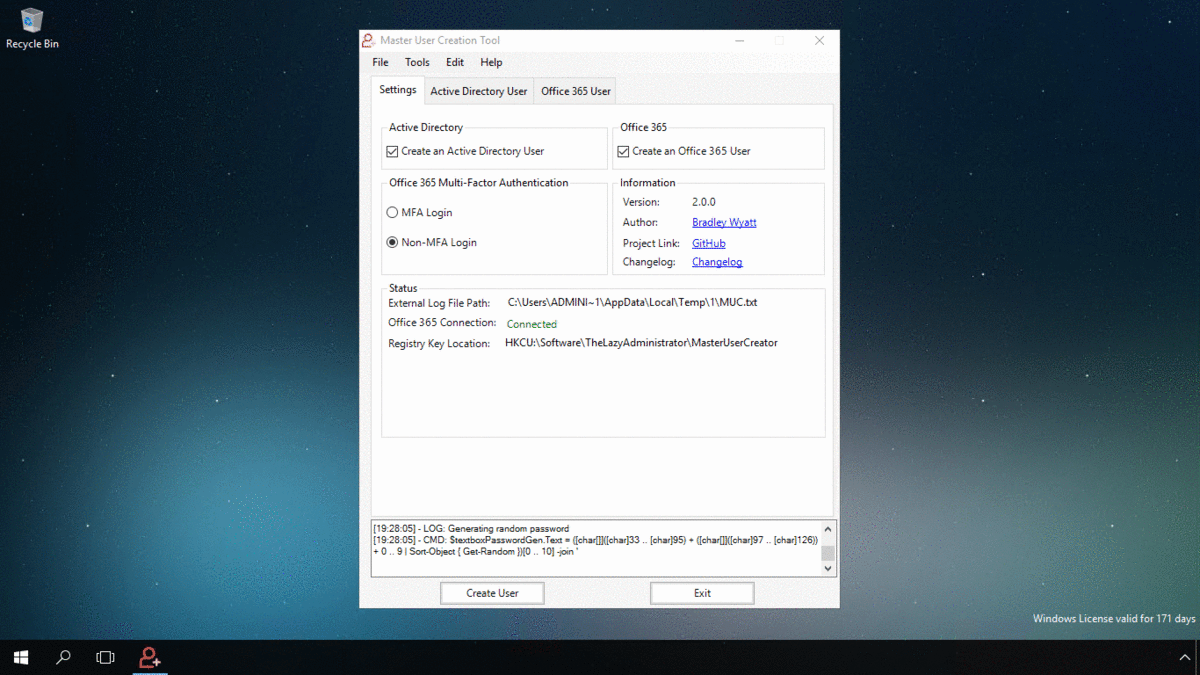Click the Registry Key Location label

coord(439,344)
